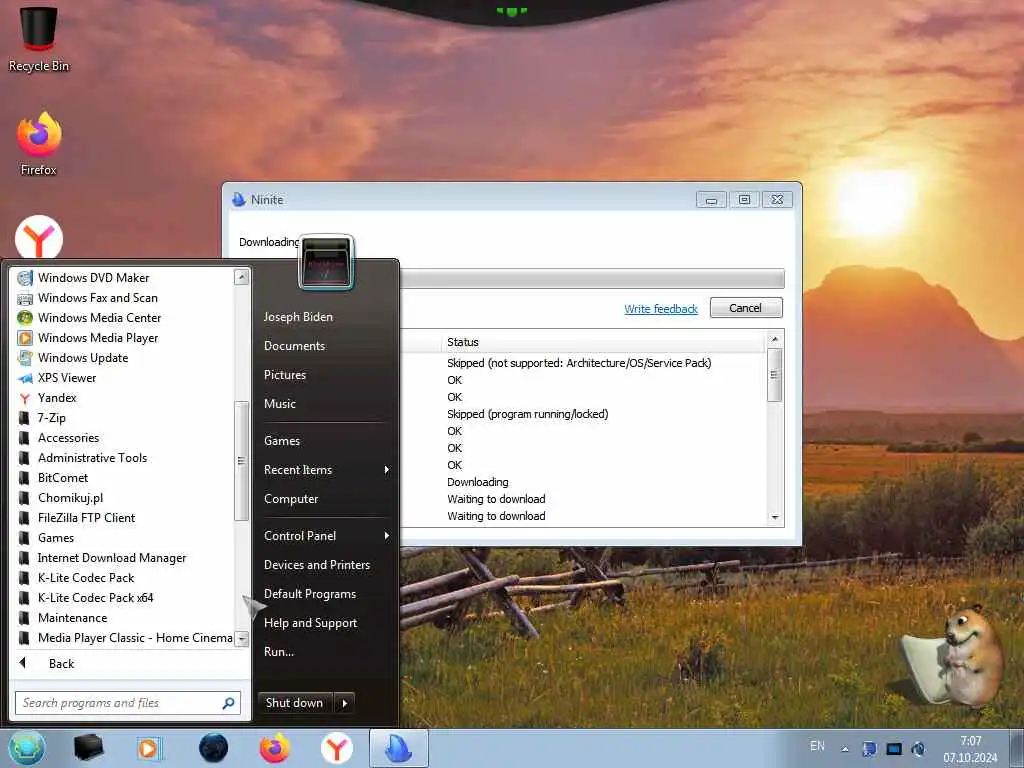Click the Windows Media Player program icon
The width and height of the screenshot is (1024, 768).
(25, 338)
